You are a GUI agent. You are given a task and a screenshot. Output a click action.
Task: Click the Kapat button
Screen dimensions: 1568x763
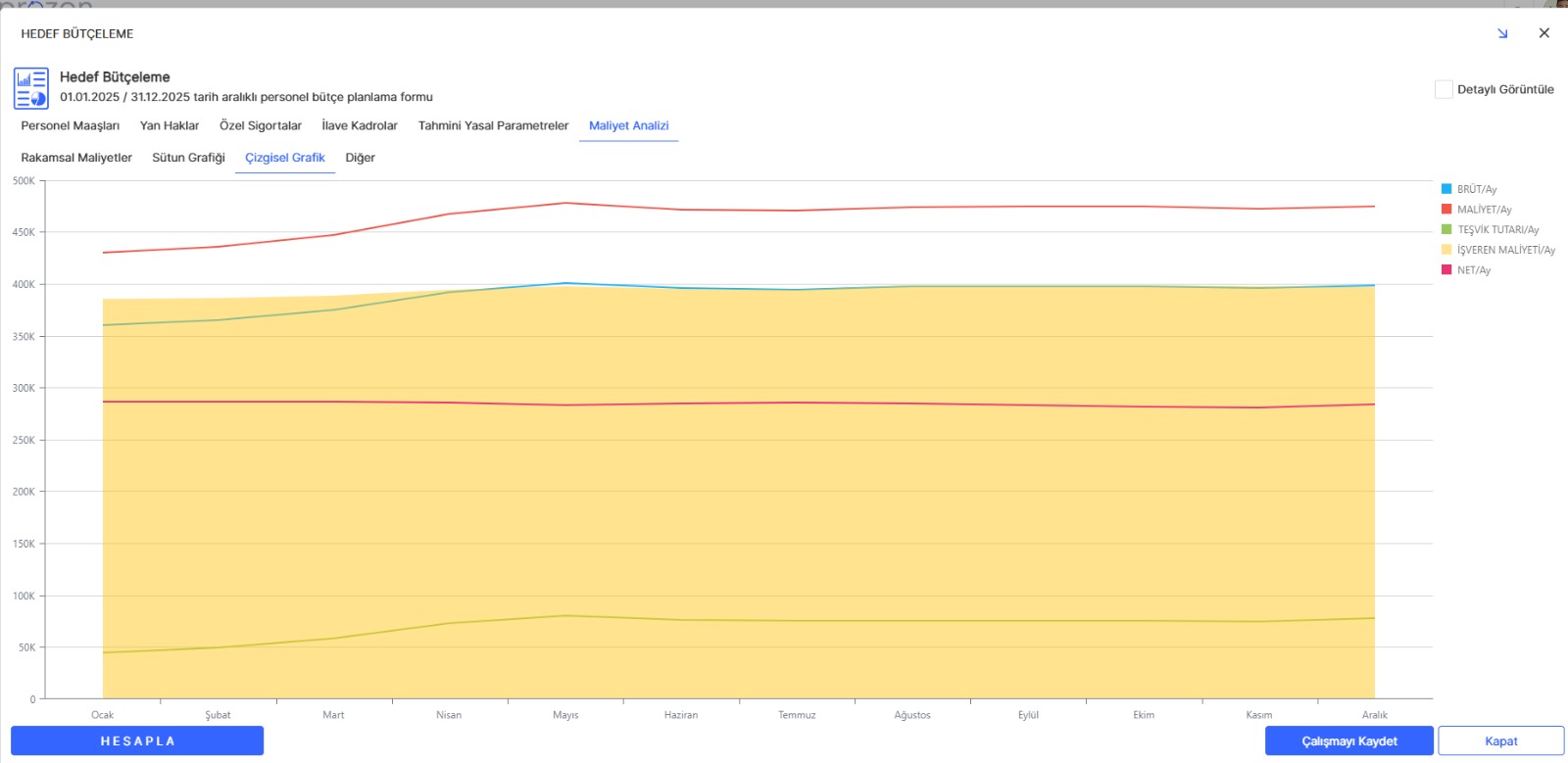pyautogui.click(x=1500, y=740)
